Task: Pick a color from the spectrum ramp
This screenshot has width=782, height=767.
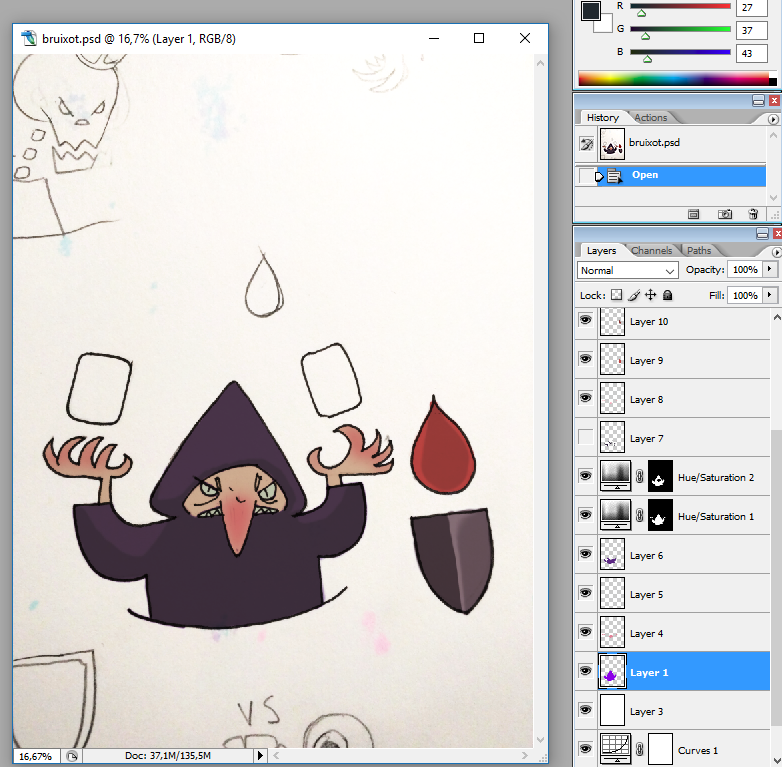Action: tap(673, 78)
